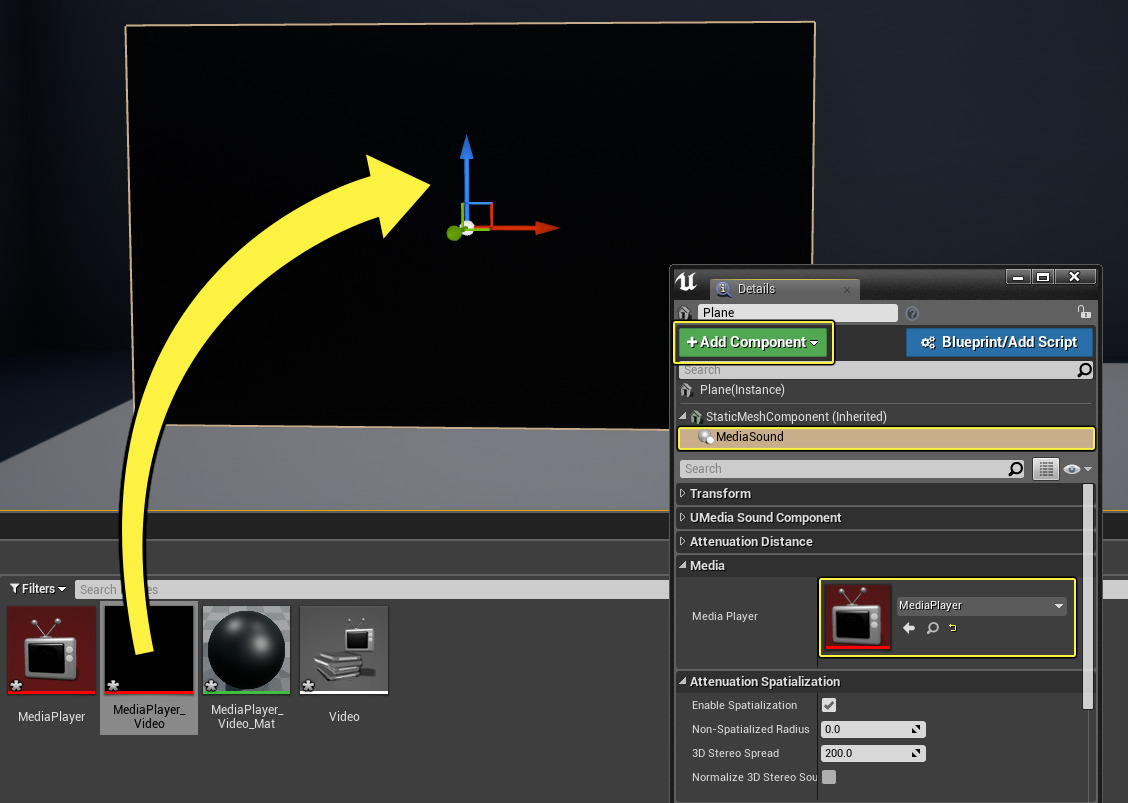Open the MediaPlayer asset selection dropdown
This screenshot has height=803, width=1128.
1057,606
